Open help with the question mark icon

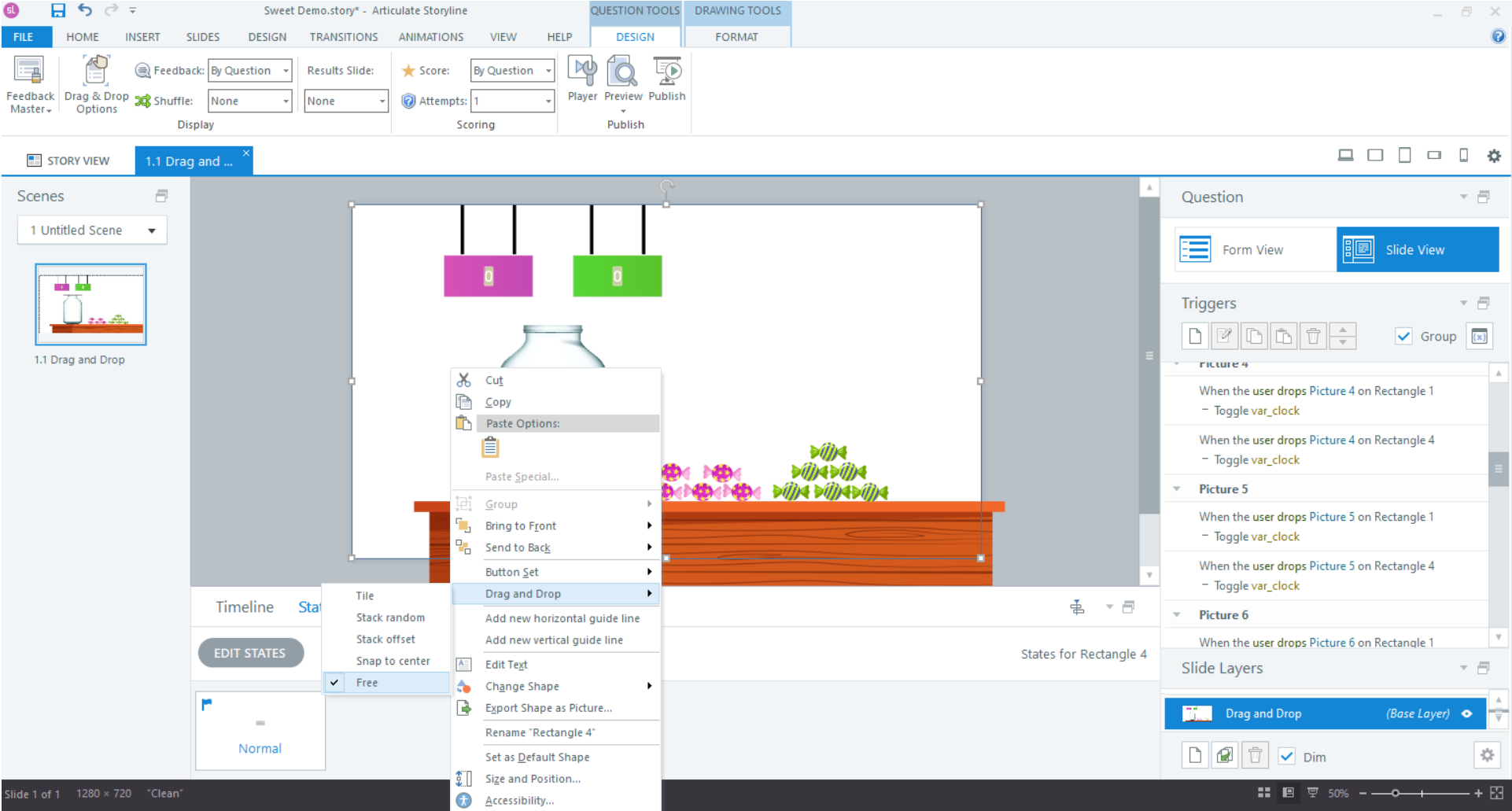point(1498,36)
